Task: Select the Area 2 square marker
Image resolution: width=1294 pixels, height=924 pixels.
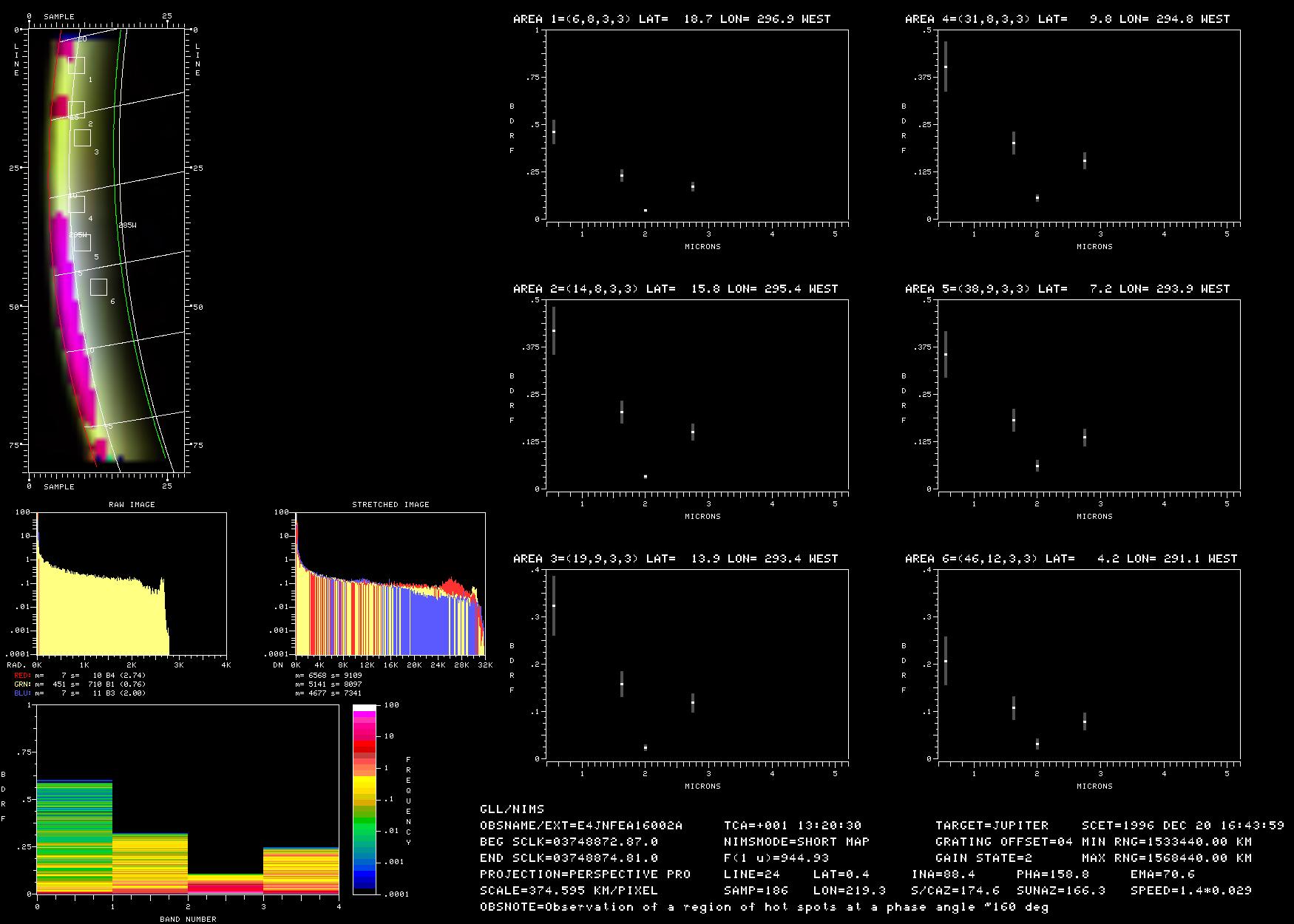Action: click(x=77, y=109)
